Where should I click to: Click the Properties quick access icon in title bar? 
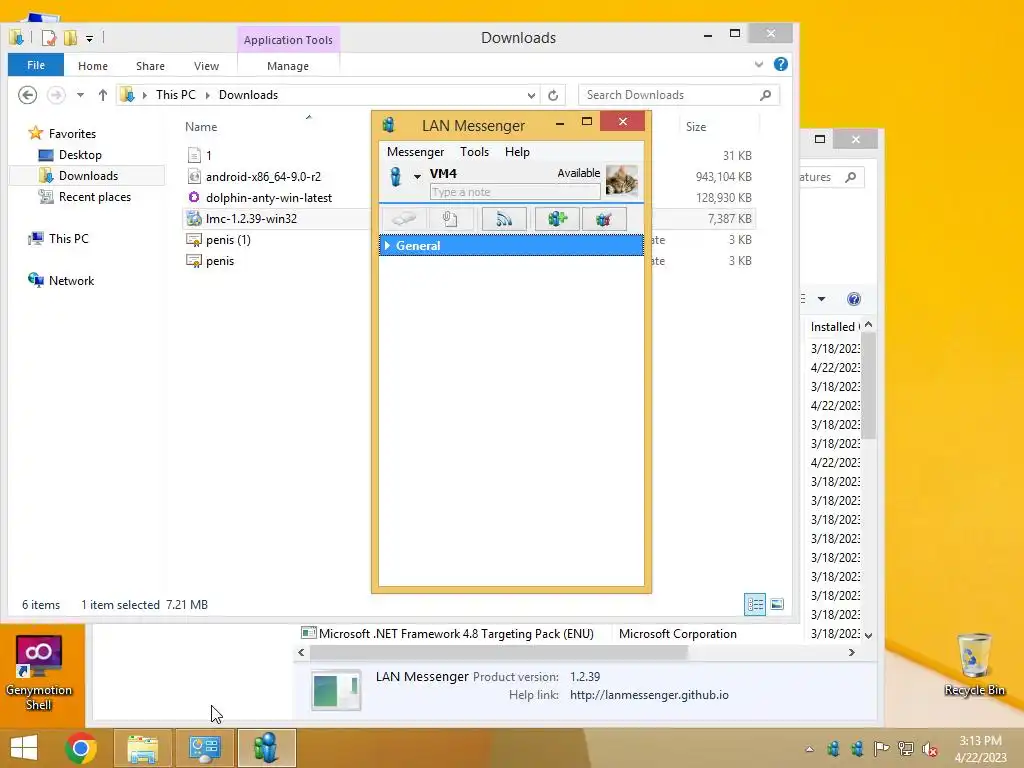(x=49, y=39)
